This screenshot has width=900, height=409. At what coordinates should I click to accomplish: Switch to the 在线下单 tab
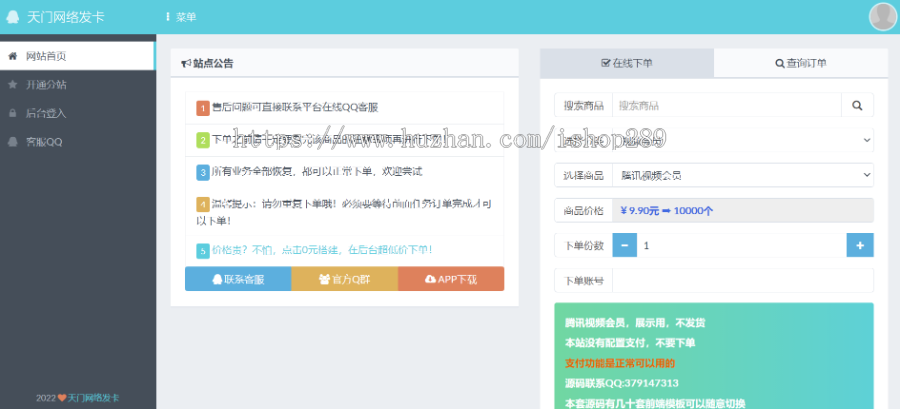pos(627,63)
